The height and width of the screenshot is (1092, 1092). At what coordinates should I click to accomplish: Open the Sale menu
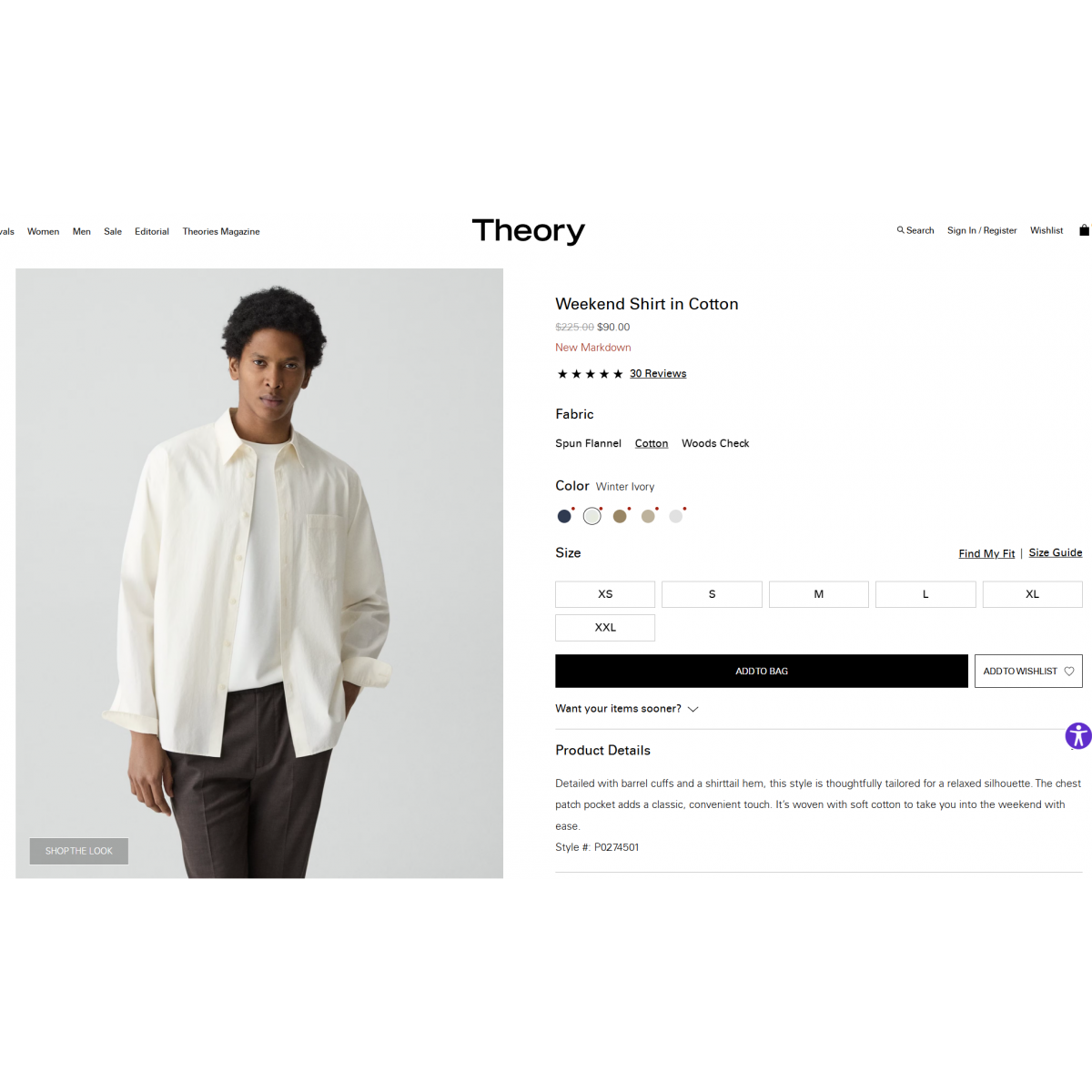click(x=113, y=231)
